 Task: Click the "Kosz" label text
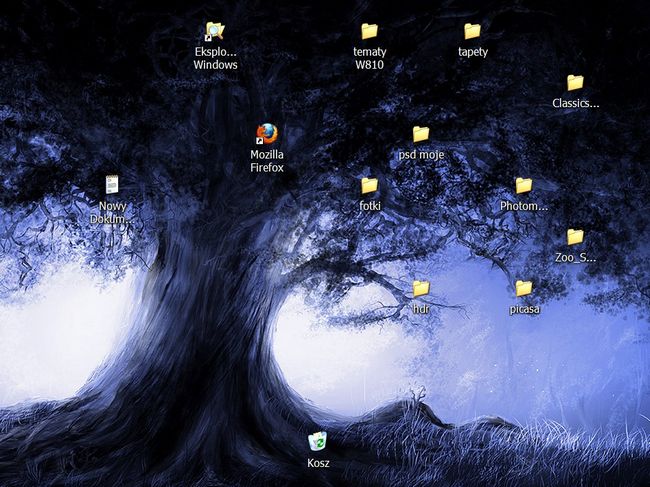click(318, 463)
